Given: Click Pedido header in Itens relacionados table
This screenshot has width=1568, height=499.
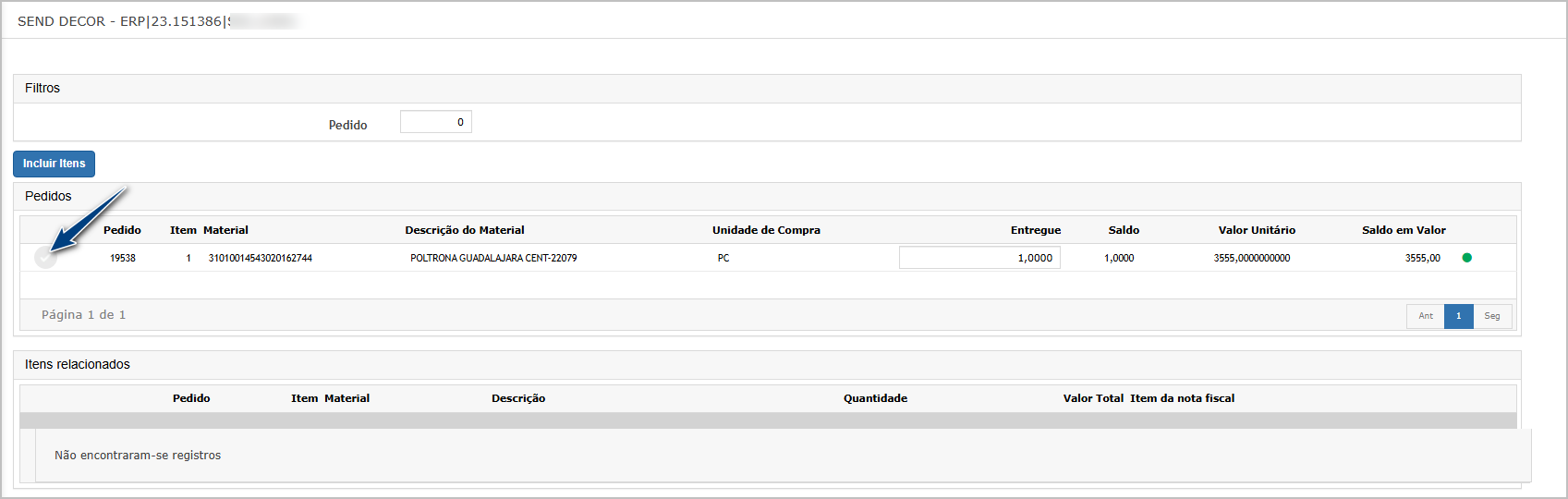Looking at the screenshot, I should (x=191, y=398).
